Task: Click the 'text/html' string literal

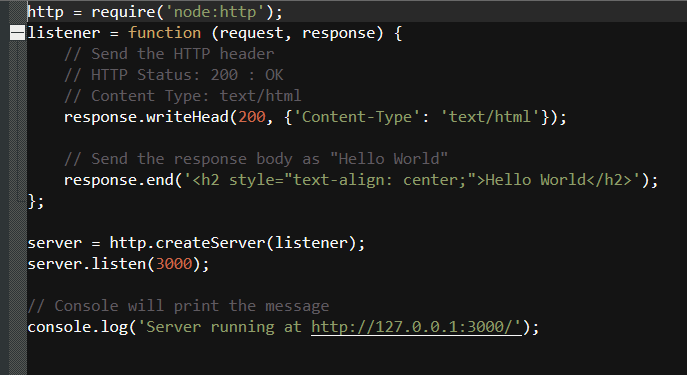Action: pos(490,117)
